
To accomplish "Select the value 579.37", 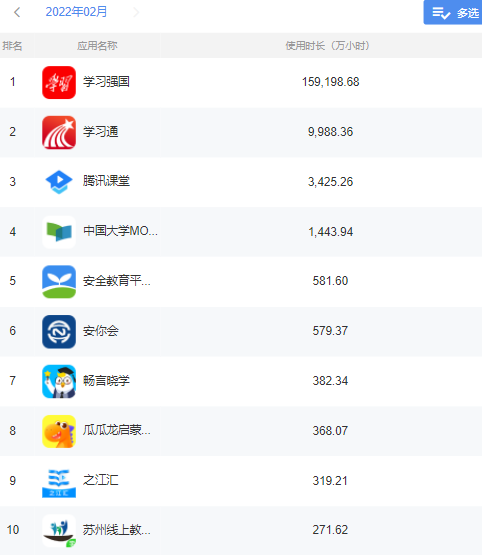I will [x=330, y=331].
